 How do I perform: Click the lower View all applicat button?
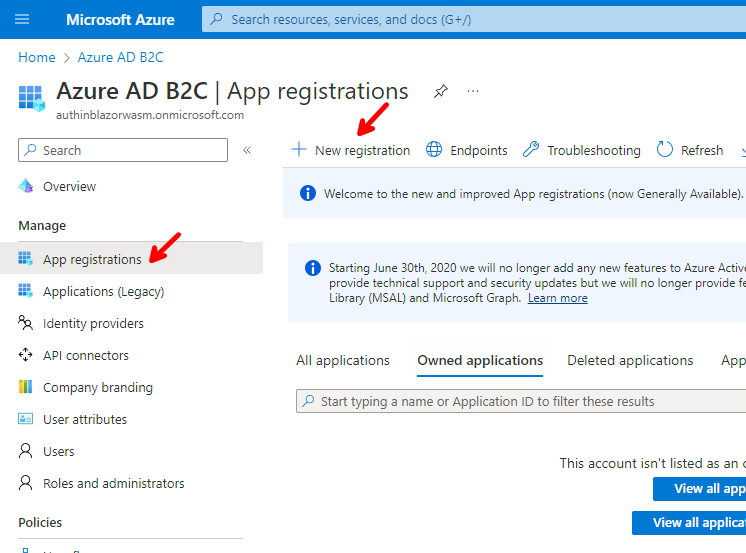coord(689,523)
